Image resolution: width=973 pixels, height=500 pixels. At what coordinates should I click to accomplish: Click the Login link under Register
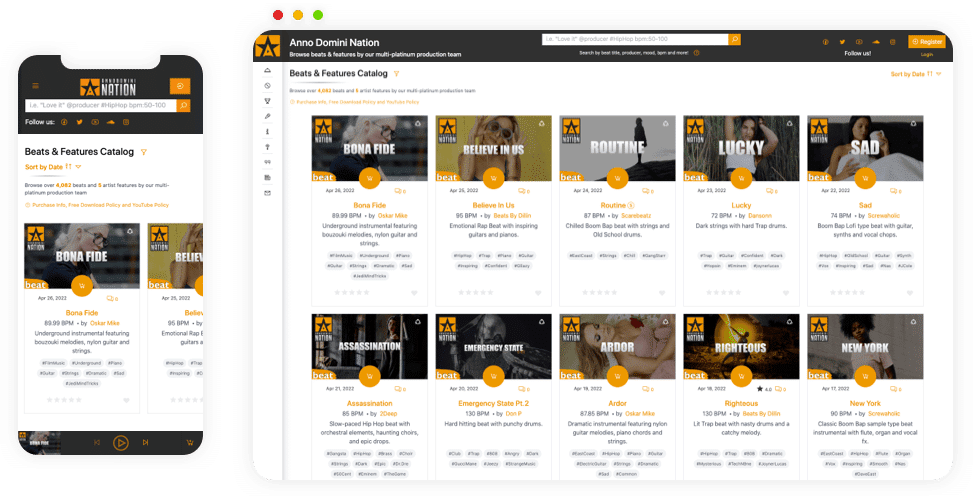pos(926,55)
